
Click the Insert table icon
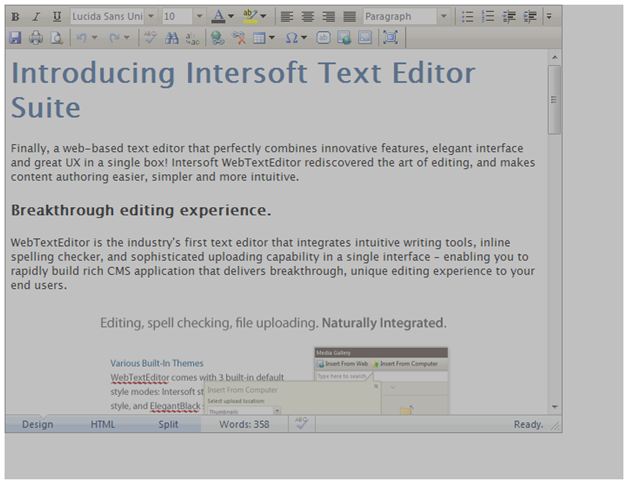(x=259, y=38)
